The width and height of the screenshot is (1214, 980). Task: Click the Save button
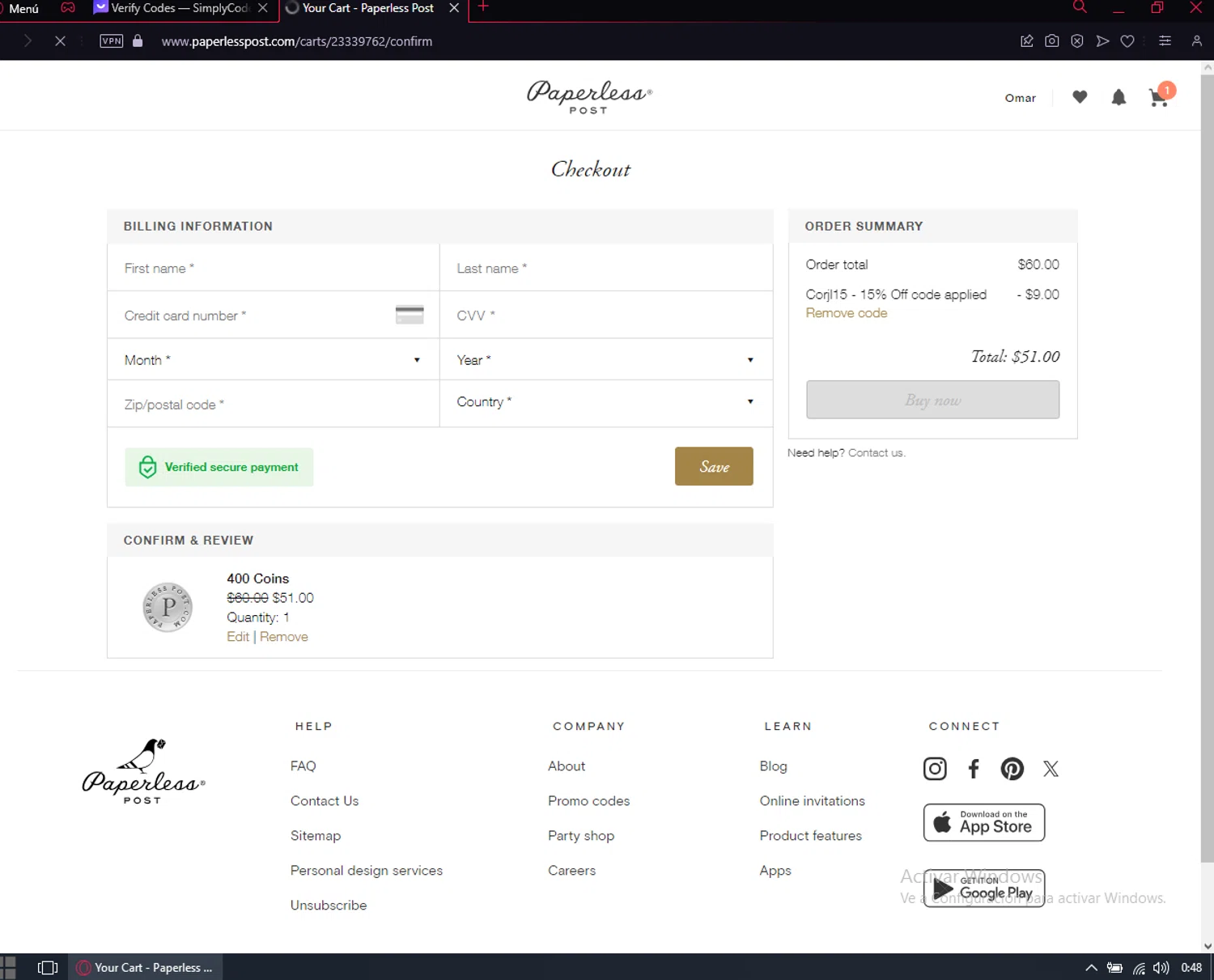[714, 466]
